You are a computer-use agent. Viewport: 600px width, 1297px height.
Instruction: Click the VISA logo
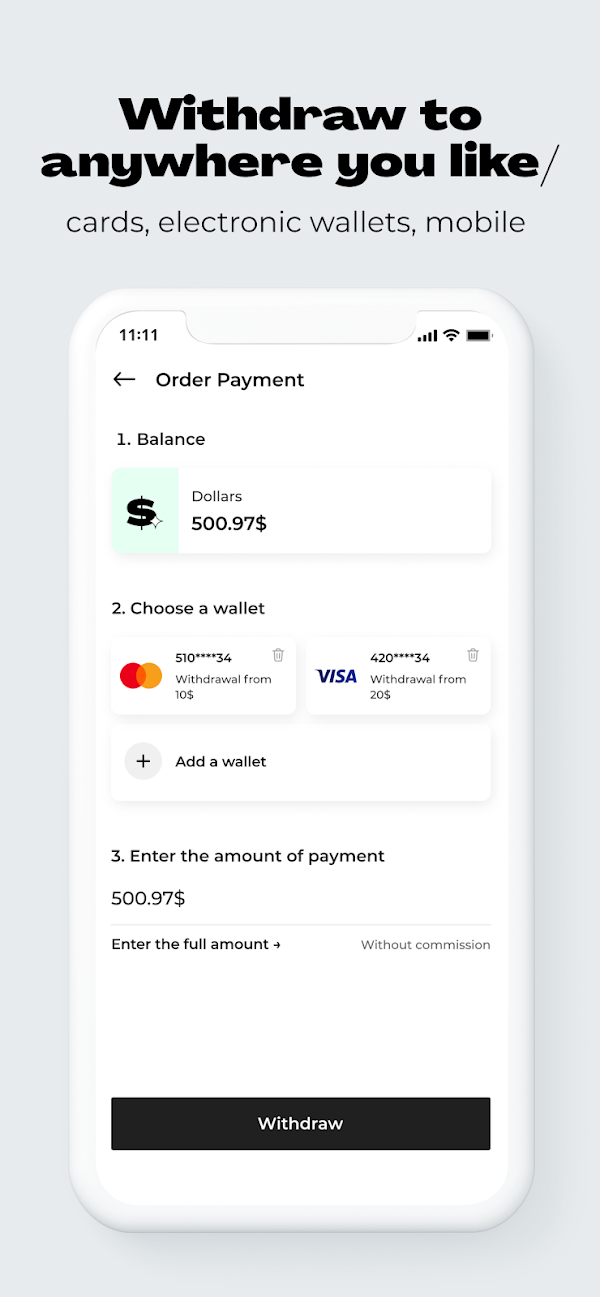336,676
